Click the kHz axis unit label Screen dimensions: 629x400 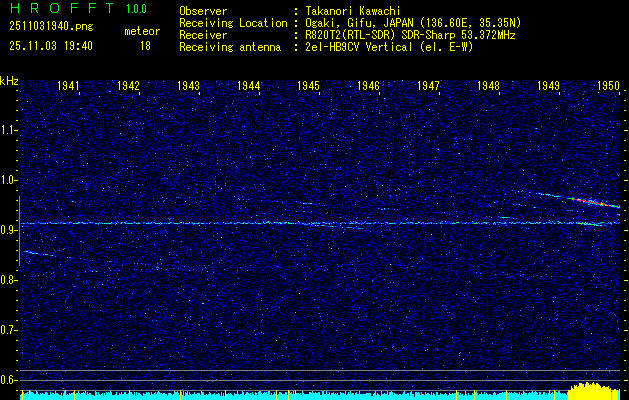click(9, 81)
